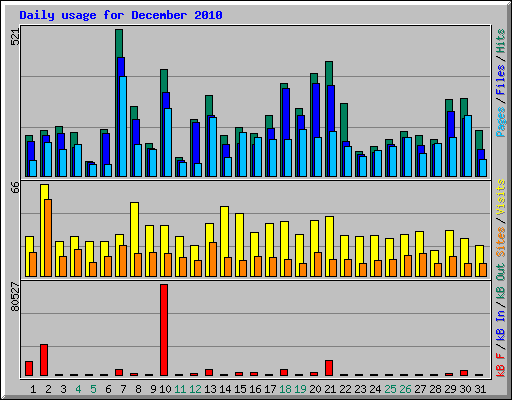Click green weekend day label '18'
Screen dimensions: 512x400
pyautogui.click(x=285, y=389)
